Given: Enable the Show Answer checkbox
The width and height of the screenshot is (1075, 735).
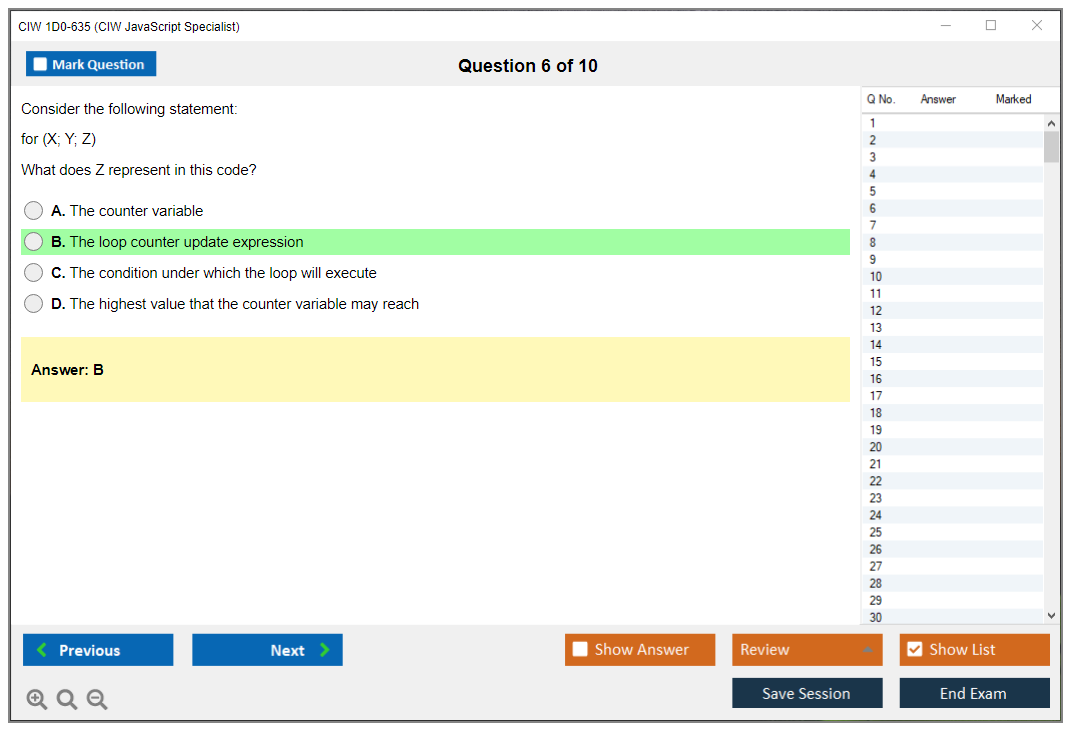Looking at the screenshot, I should (x=581, y=650).
